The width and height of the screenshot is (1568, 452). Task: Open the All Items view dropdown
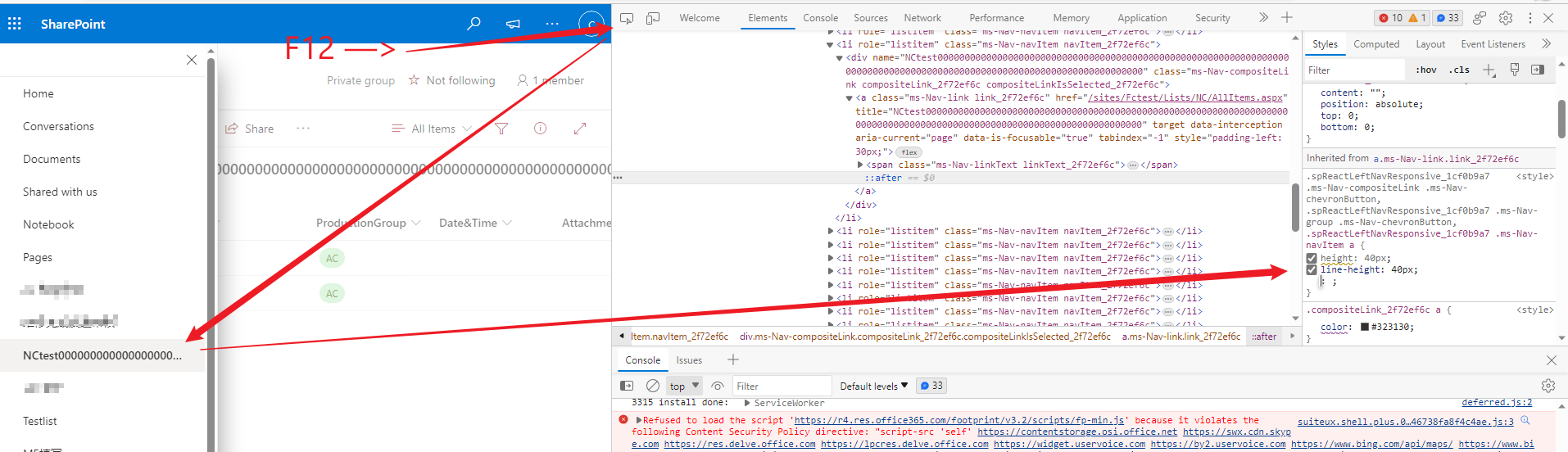433,129
